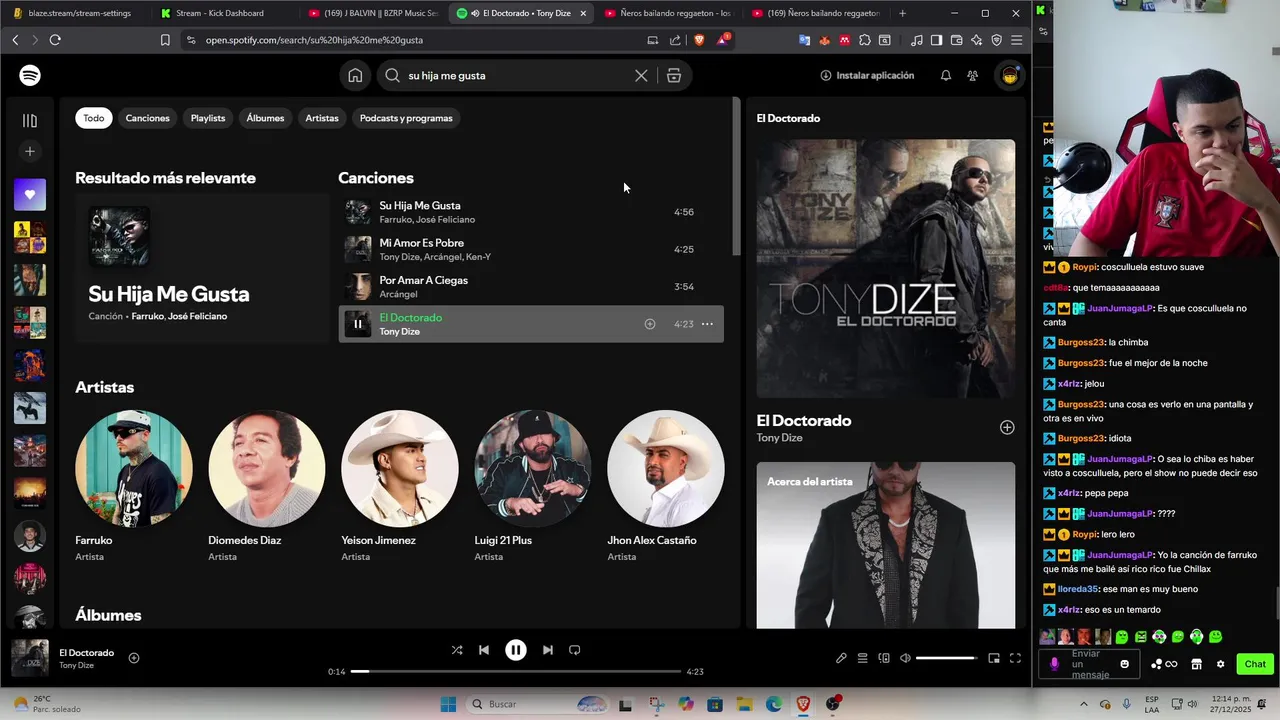The width and height of the screenshot is (1280, 720).
Task: Select the Canciones filter chip
Action: (147, 118)
